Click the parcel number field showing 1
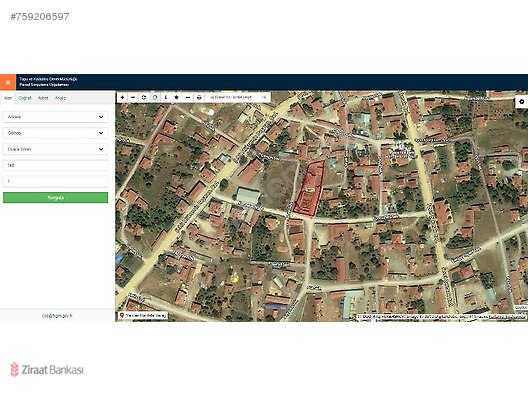 click(56, 182)
